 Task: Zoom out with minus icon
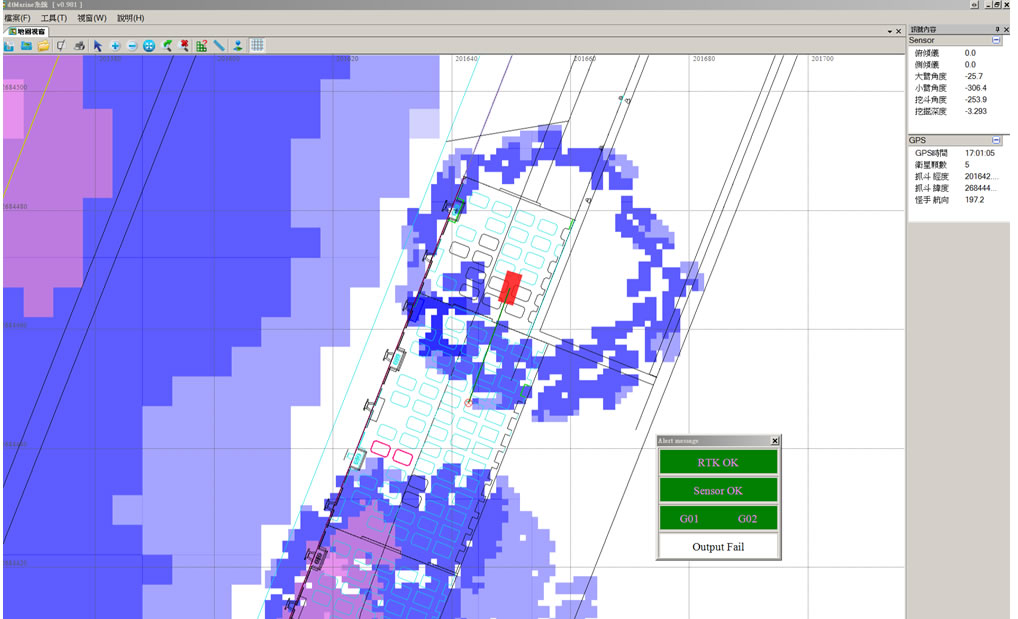pyautogui.click(x=132, y=45)
